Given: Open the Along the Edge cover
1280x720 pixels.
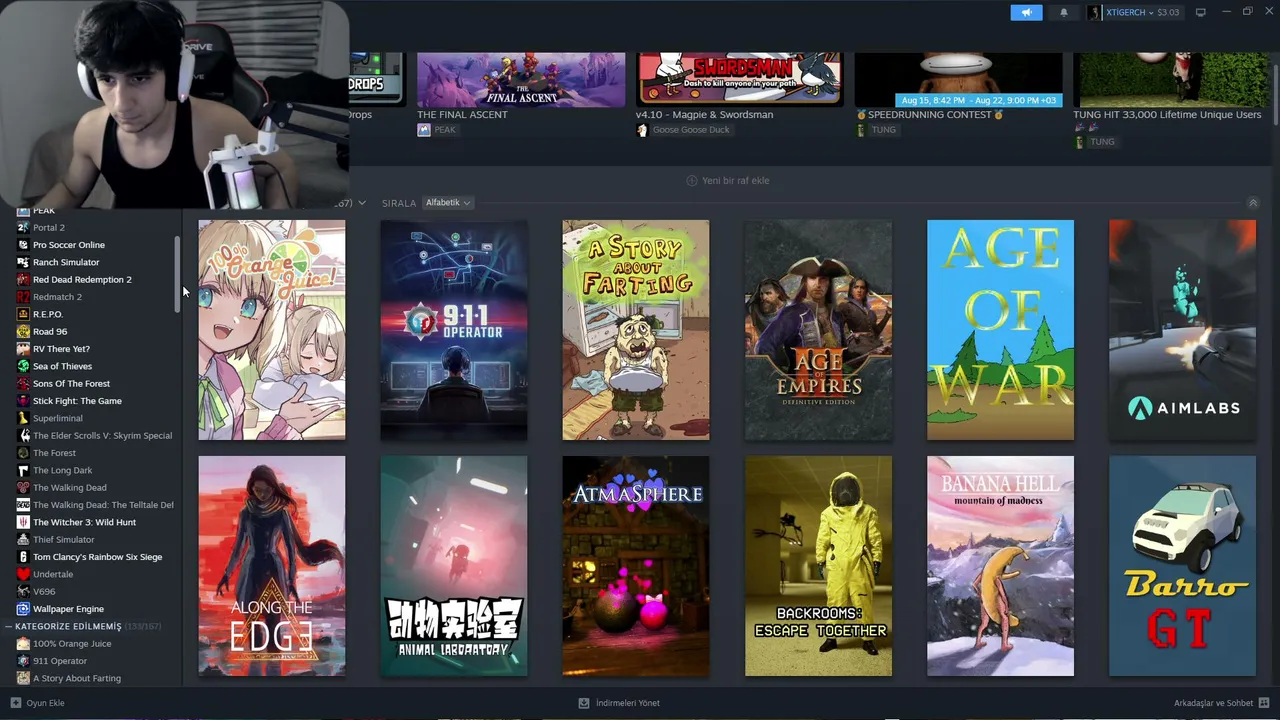Looking at the screenshot, I should [272, 566].
